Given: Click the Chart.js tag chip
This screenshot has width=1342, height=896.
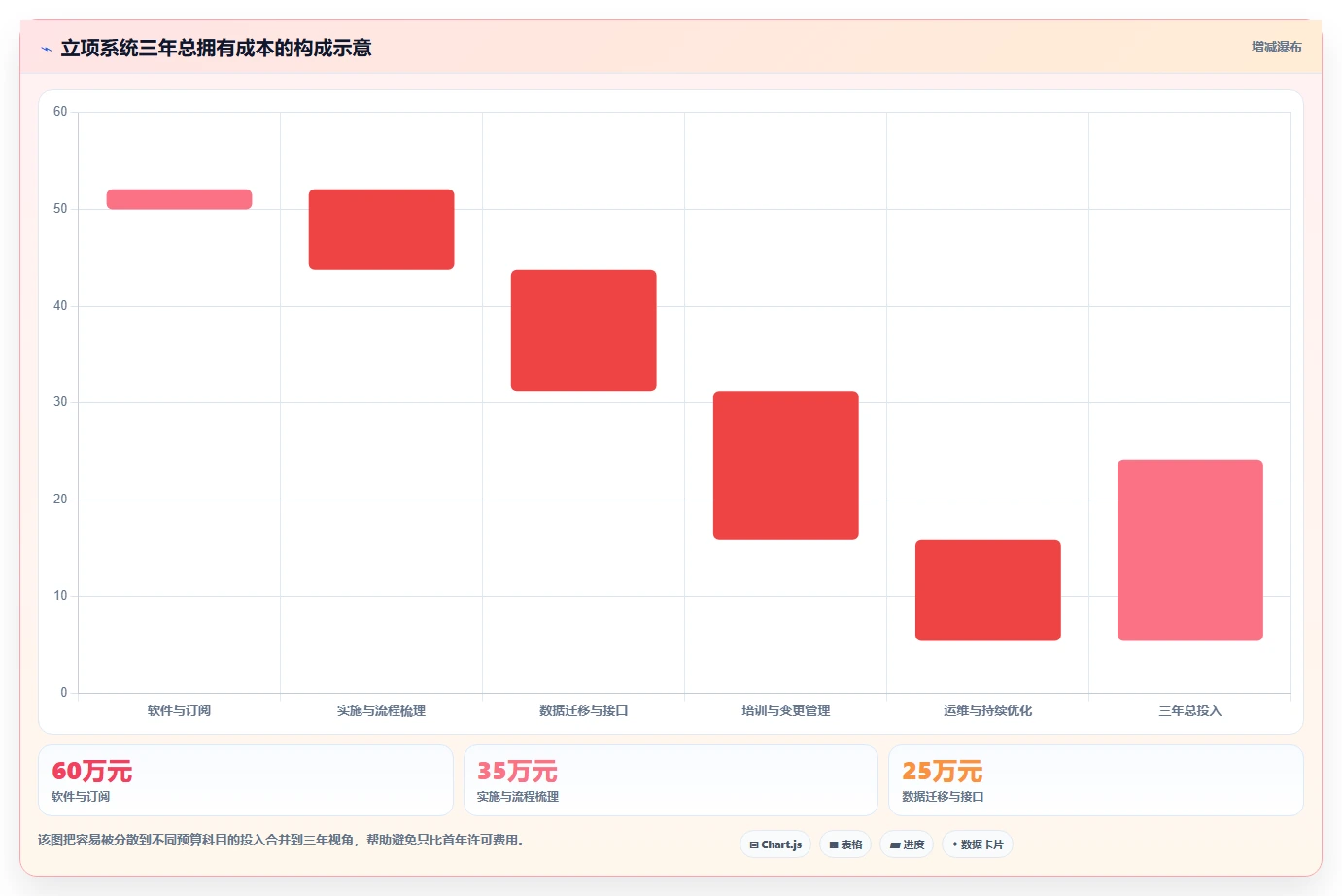Looking at the screenshot, I should pyautogui.click(x=775, y=844).
